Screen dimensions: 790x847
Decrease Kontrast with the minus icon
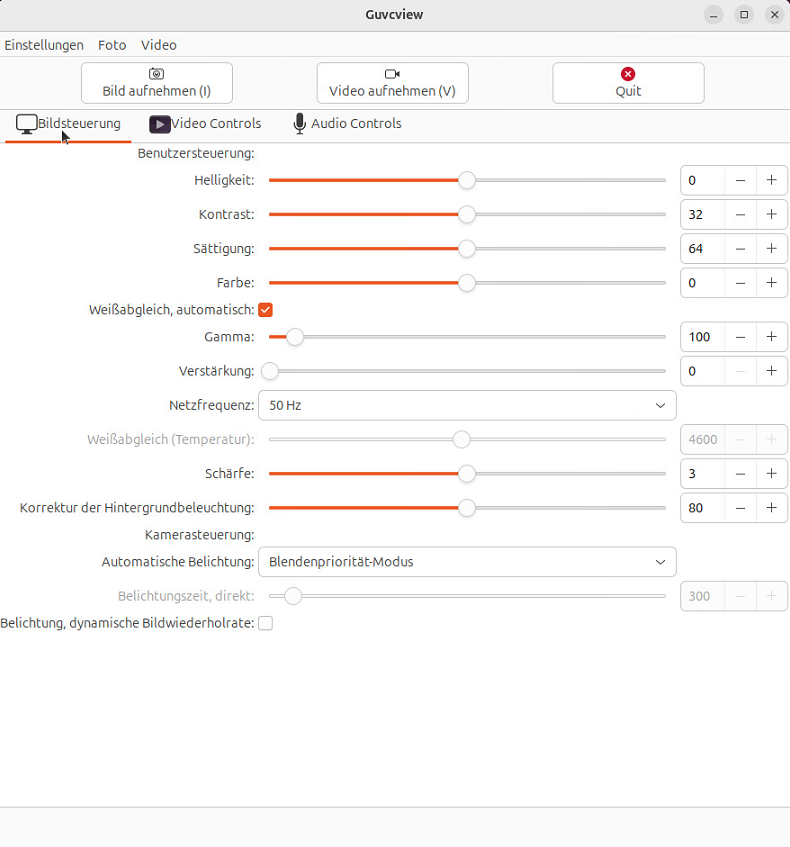[x=740, y=214]
